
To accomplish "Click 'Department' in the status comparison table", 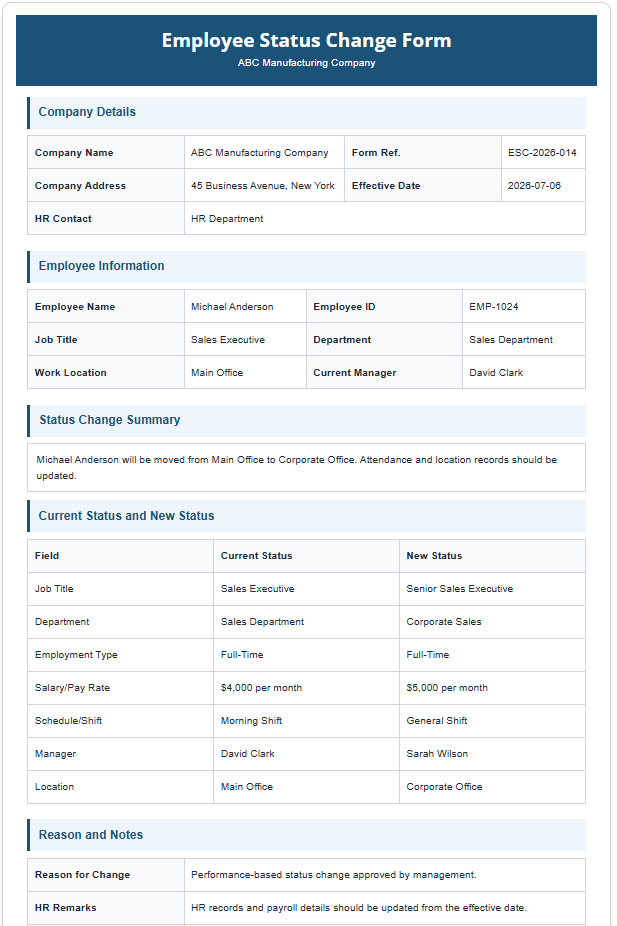I will 62,622.
